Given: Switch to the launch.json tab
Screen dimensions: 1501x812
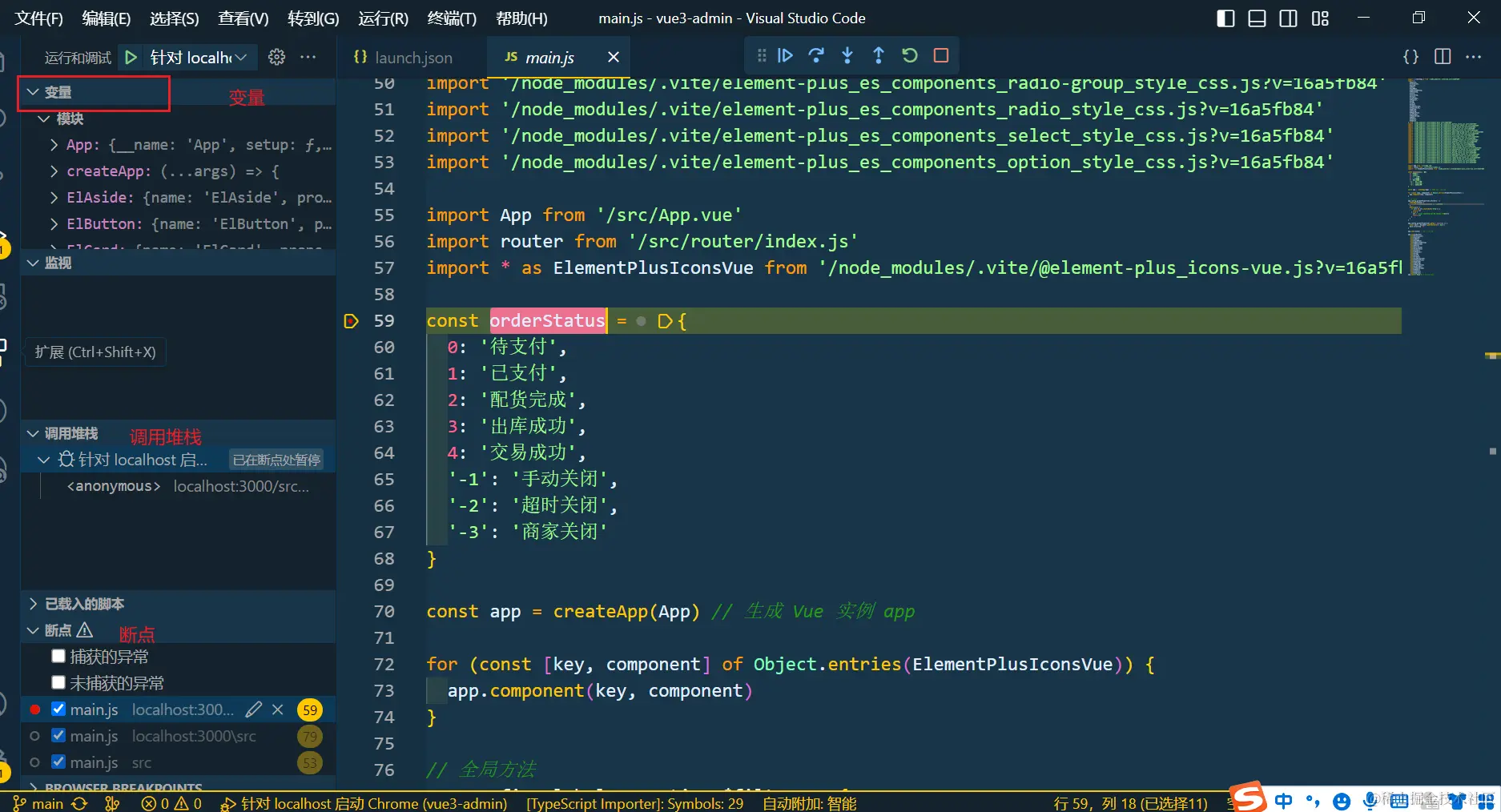Looking at the screenshot, I should click(x=412, y=57).
